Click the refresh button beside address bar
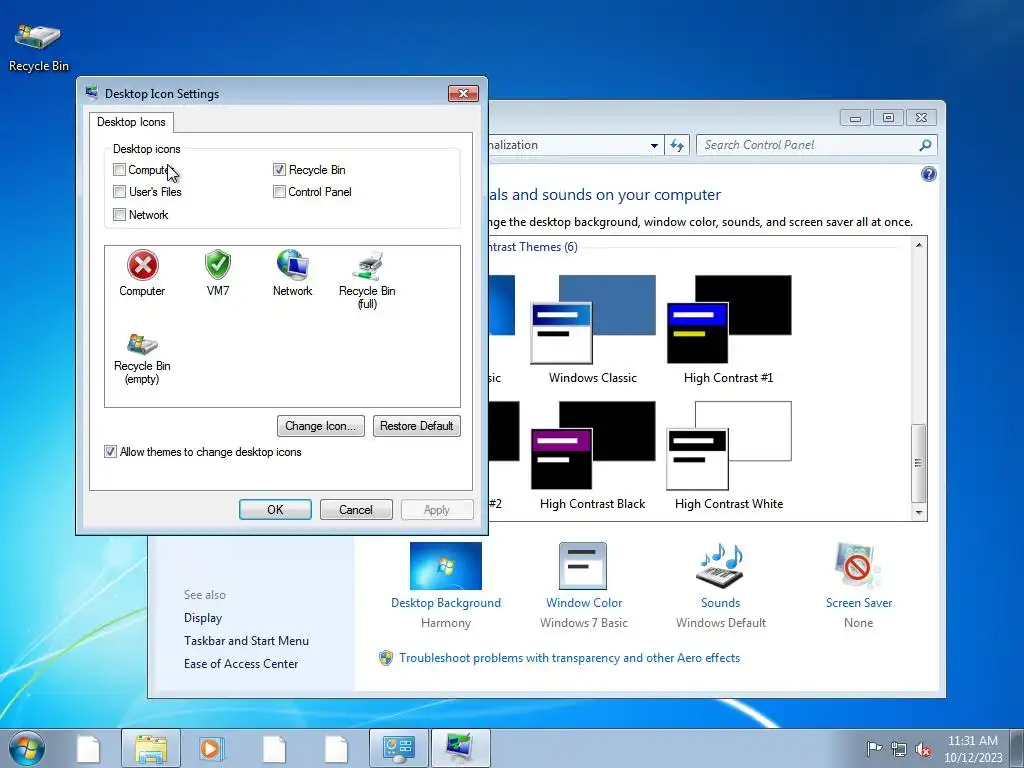1024x768 pixels. pyautogui.click(x=677, y=145)
